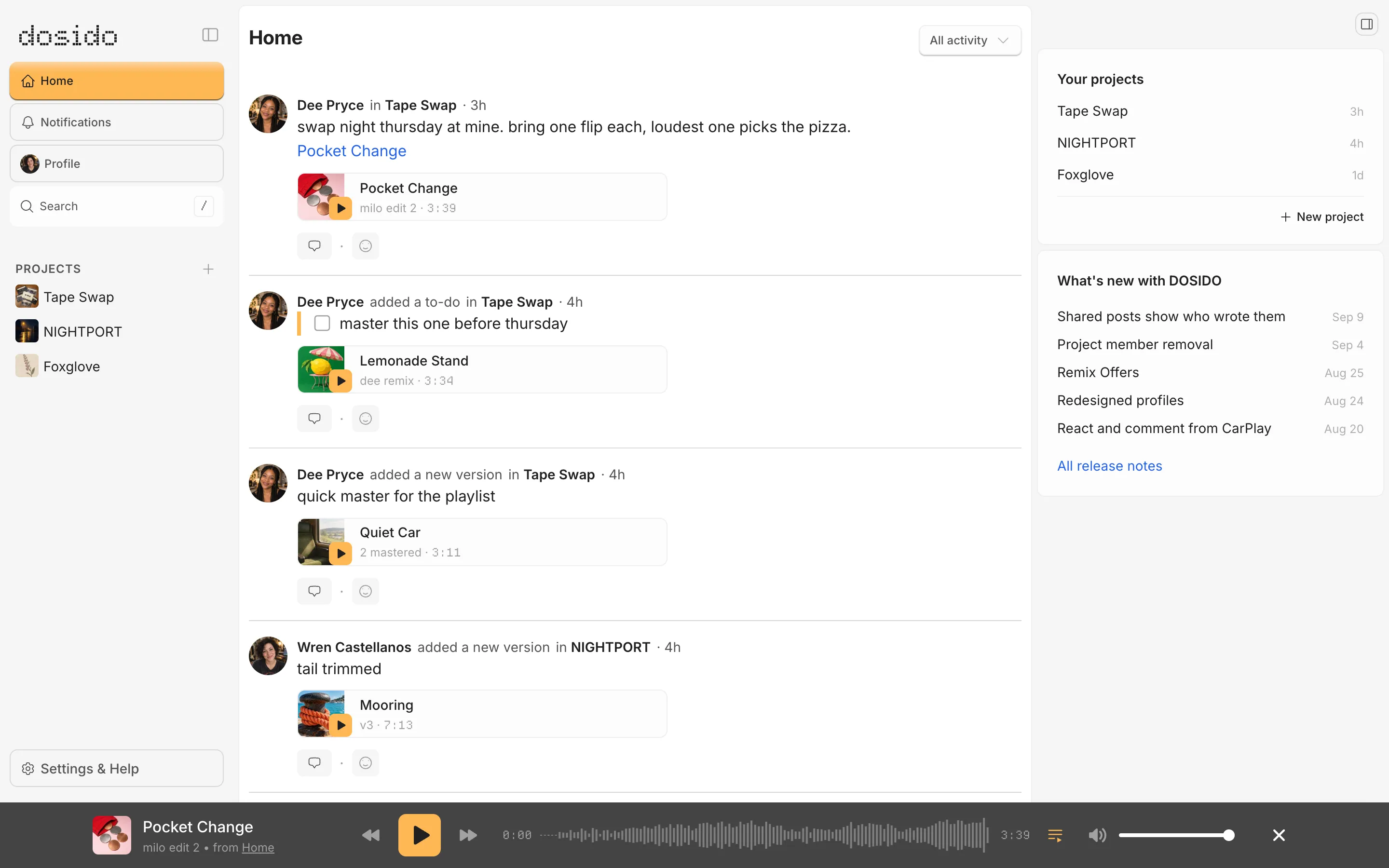Open the play queue icon

pyautogui.click(x=1055, y=835)
